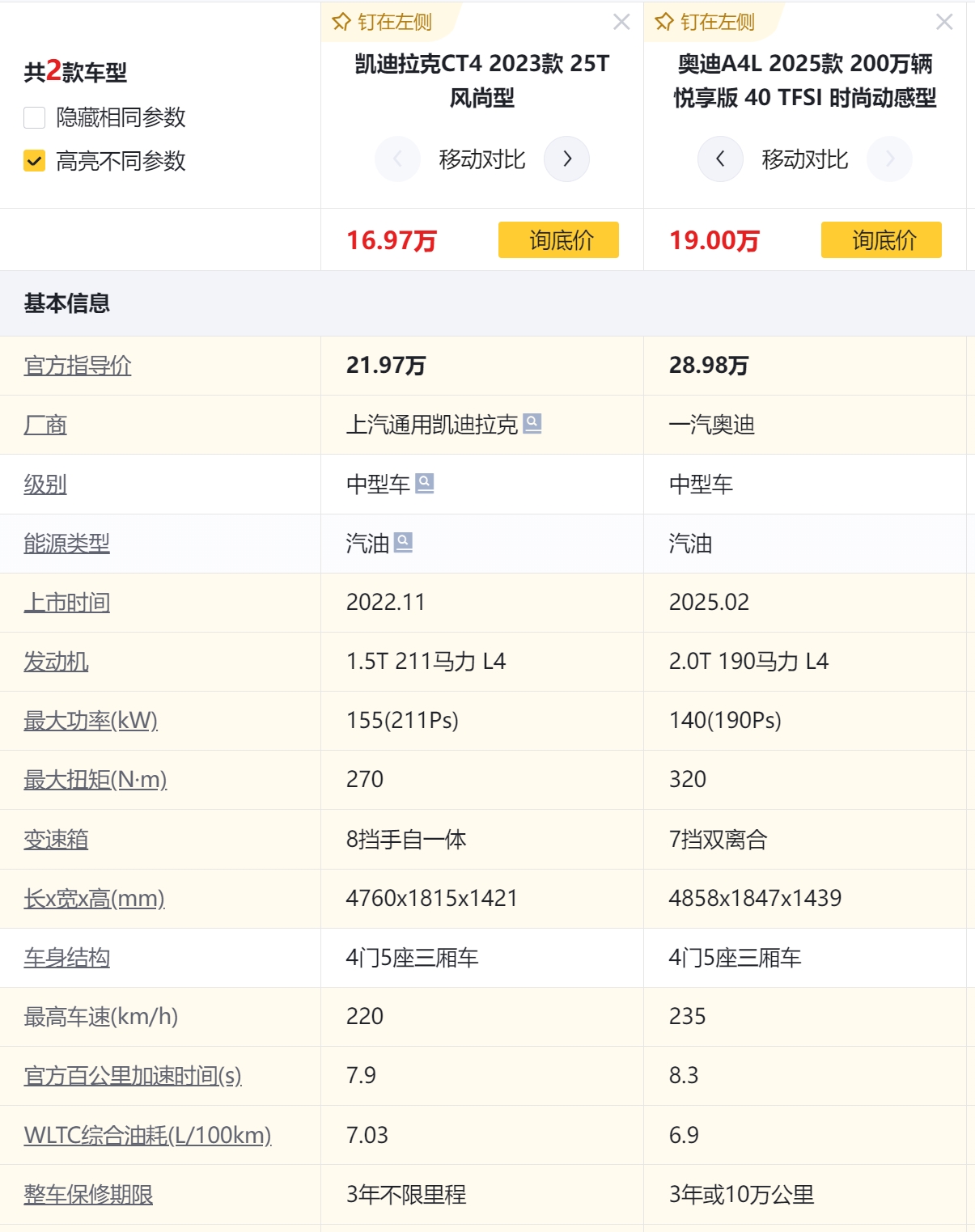Image resolution: width=975 pixels, height=1232 pixels.
Task: Request the lowest price for the Audi A4L
Action: point(881,239)
